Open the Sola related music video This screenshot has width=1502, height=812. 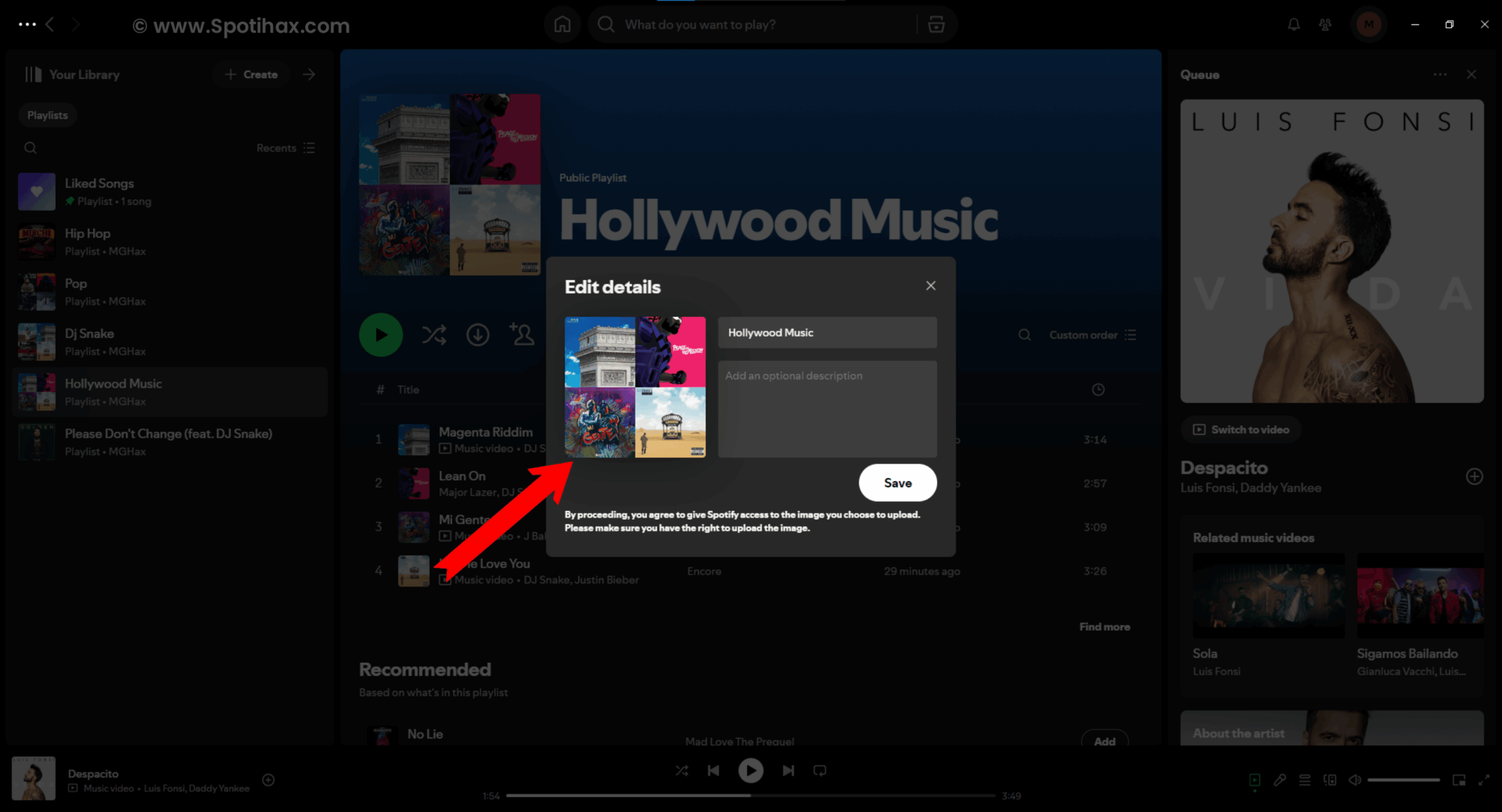[x=1268, y=596]
